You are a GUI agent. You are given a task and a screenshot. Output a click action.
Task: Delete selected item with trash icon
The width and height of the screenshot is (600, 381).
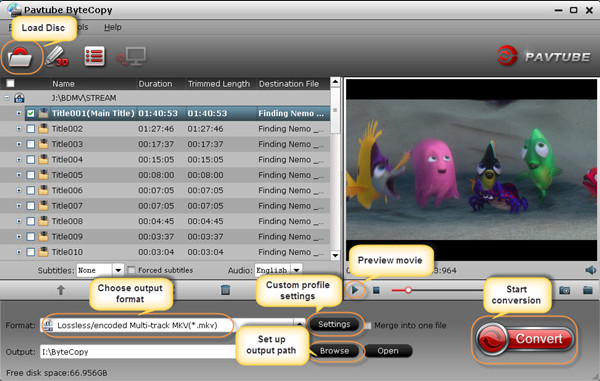225,290
